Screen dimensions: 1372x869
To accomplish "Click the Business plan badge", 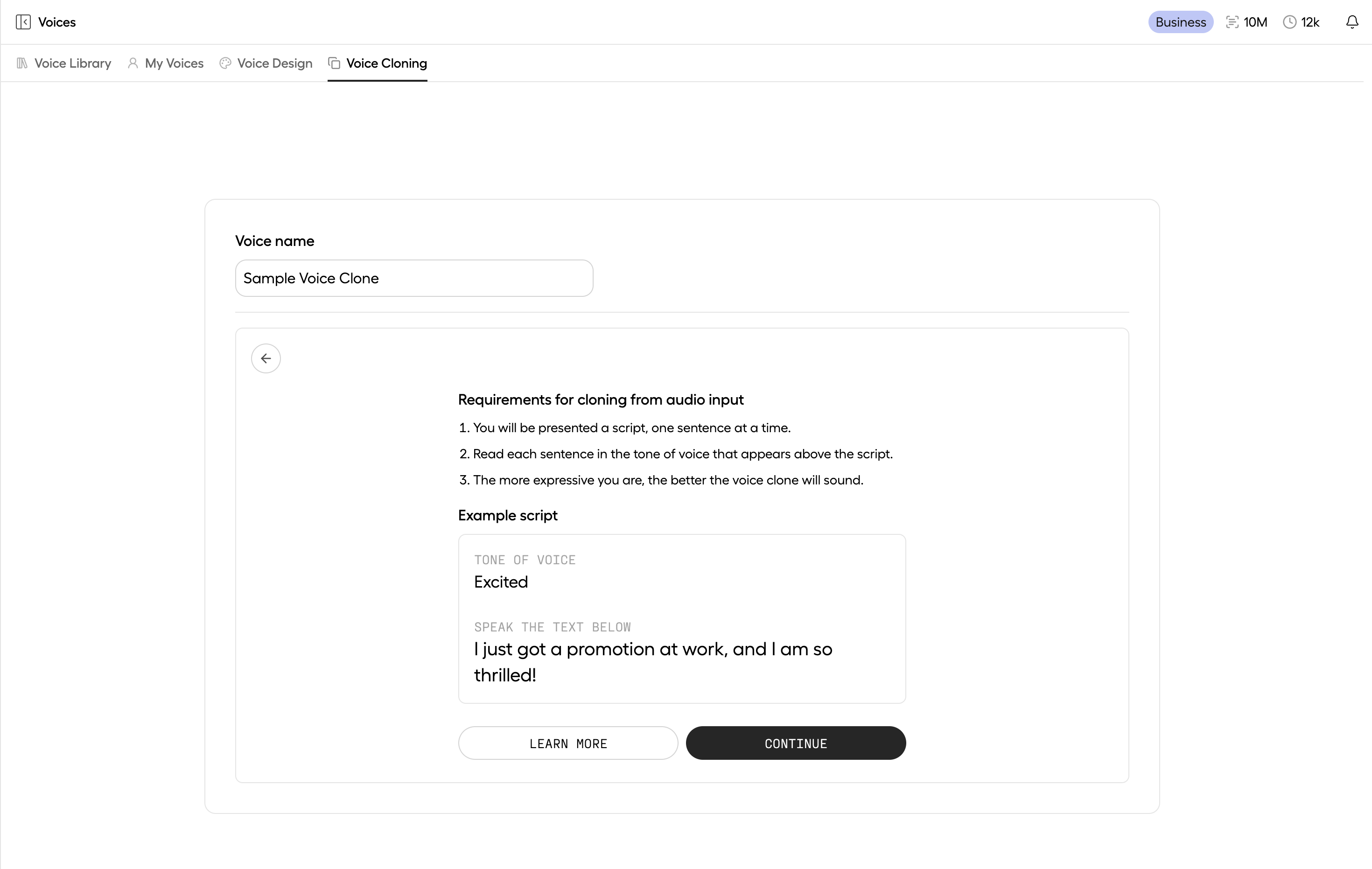I will 1181,22.
